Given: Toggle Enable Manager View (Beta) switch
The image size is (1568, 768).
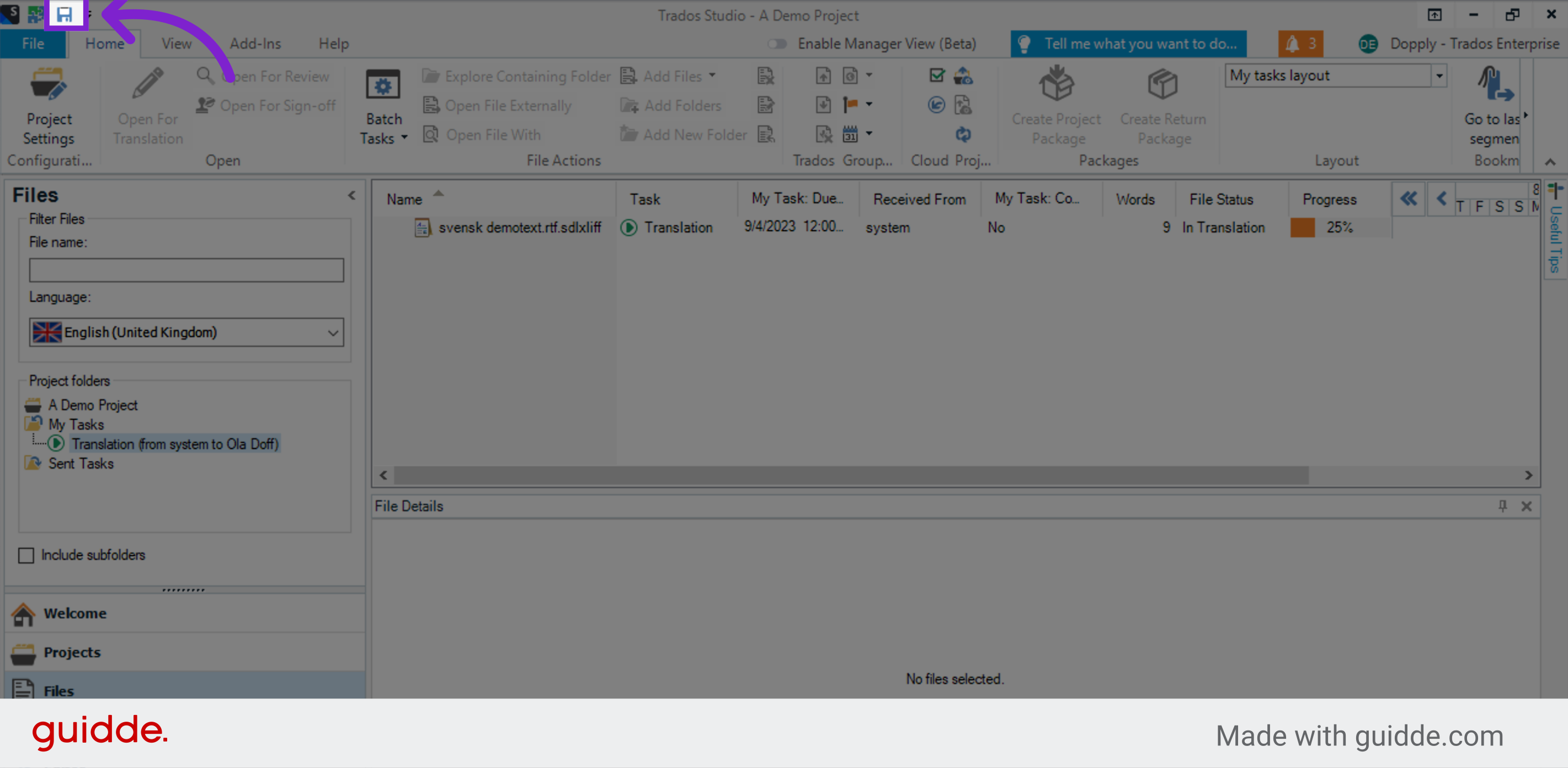Looking at the screenshot, I should [x=777, y=44].
